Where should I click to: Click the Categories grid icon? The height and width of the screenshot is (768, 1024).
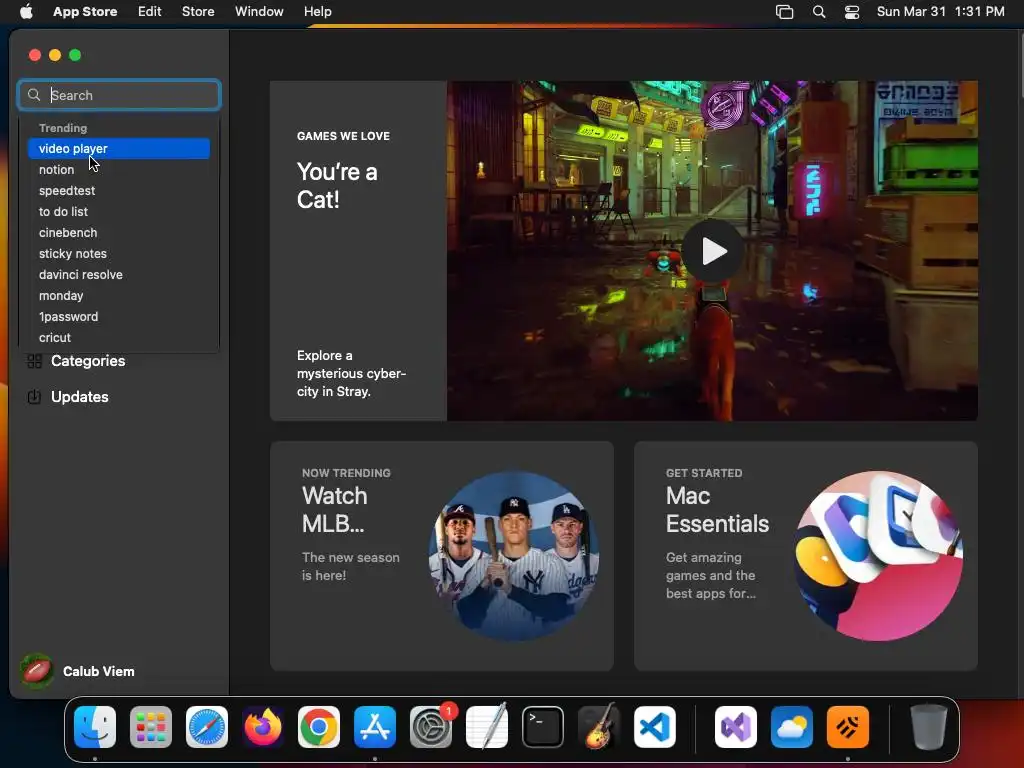[x=35, y=361]
